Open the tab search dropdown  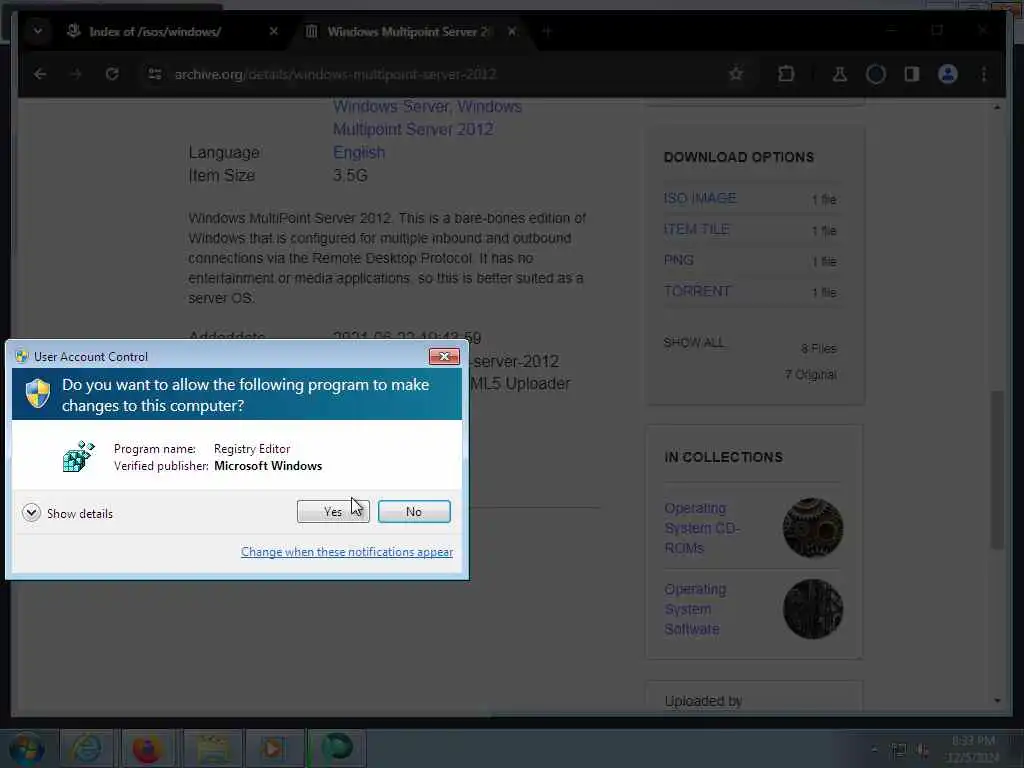(38, 31)
